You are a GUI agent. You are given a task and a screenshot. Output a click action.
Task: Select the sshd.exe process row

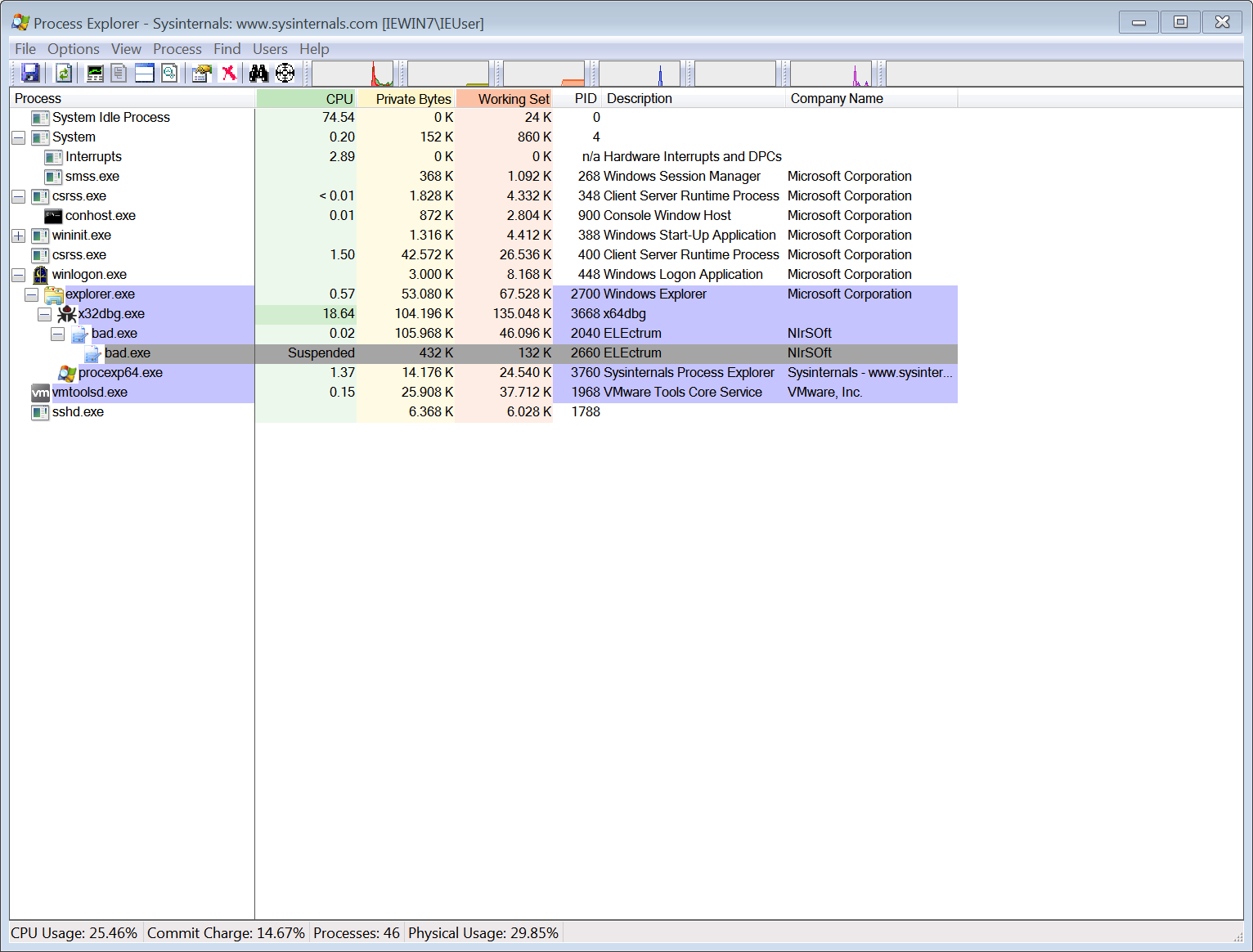click(483, 412)
